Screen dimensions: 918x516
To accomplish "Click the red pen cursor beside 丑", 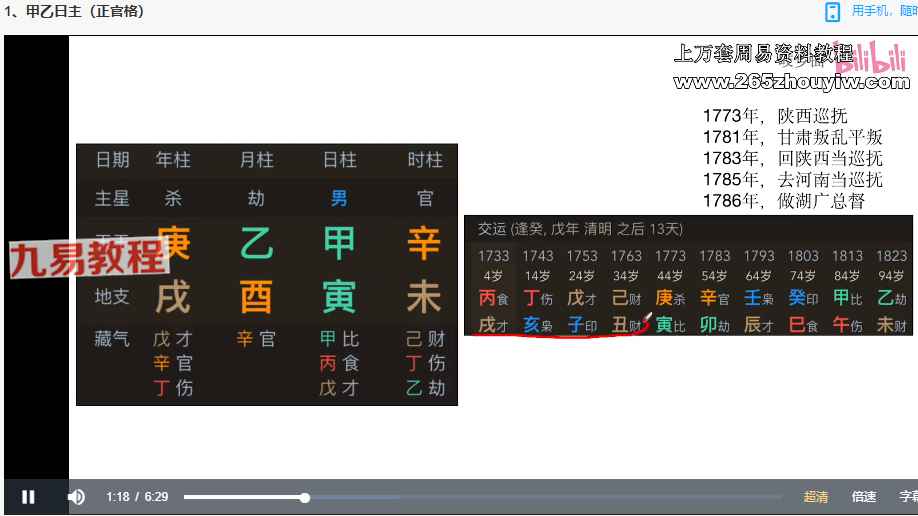I will 647,319.
